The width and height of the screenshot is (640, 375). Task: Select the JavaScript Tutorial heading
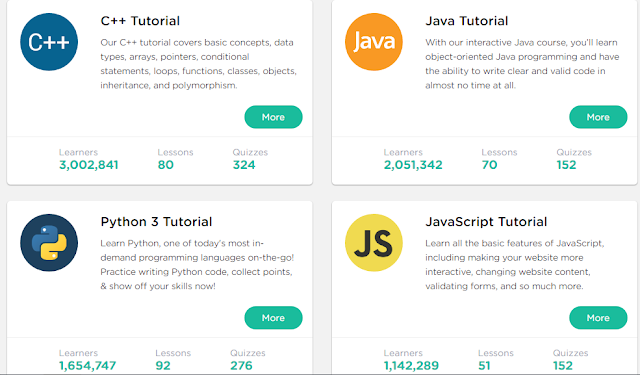pos(486,222)
